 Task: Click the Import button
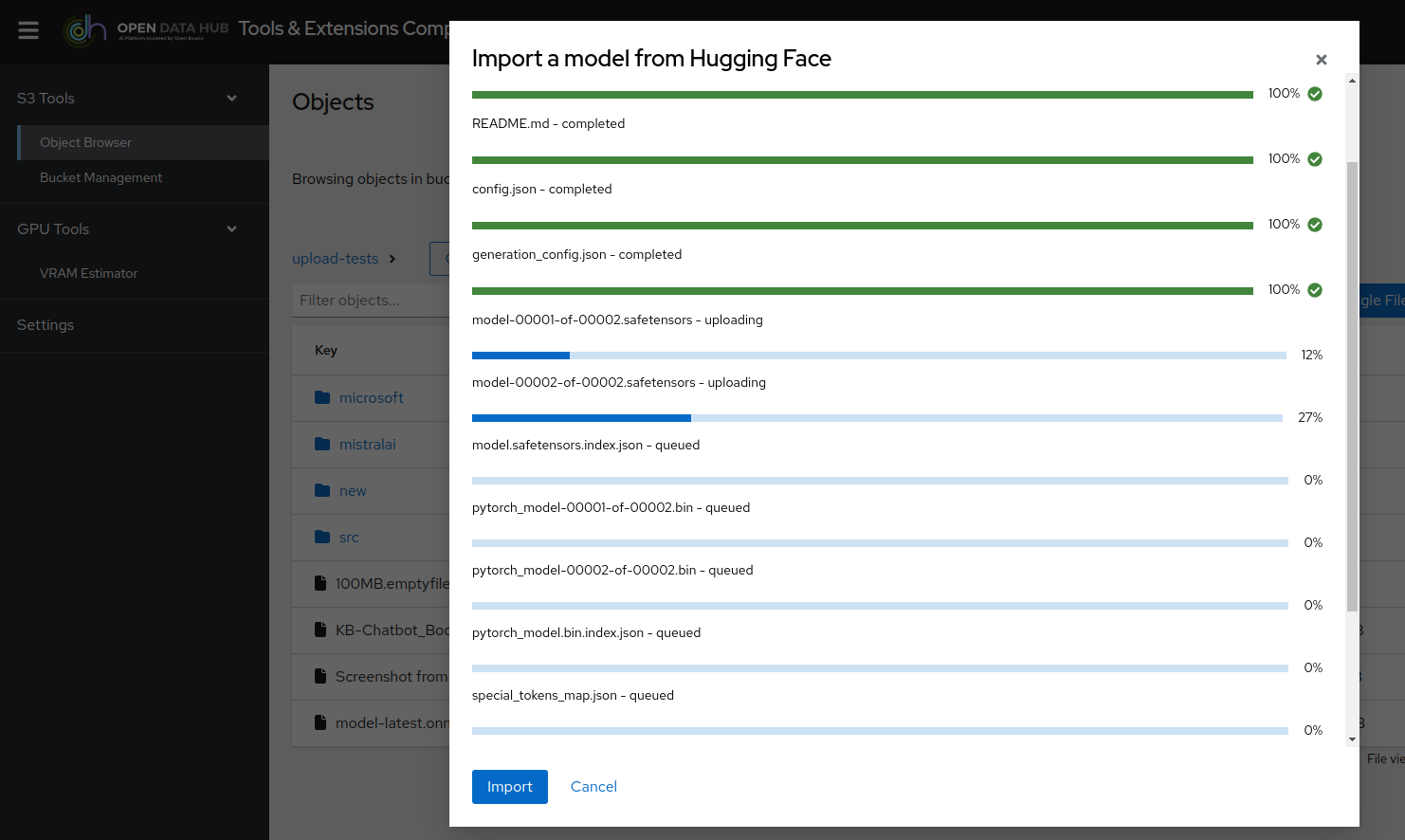(510, 787)
